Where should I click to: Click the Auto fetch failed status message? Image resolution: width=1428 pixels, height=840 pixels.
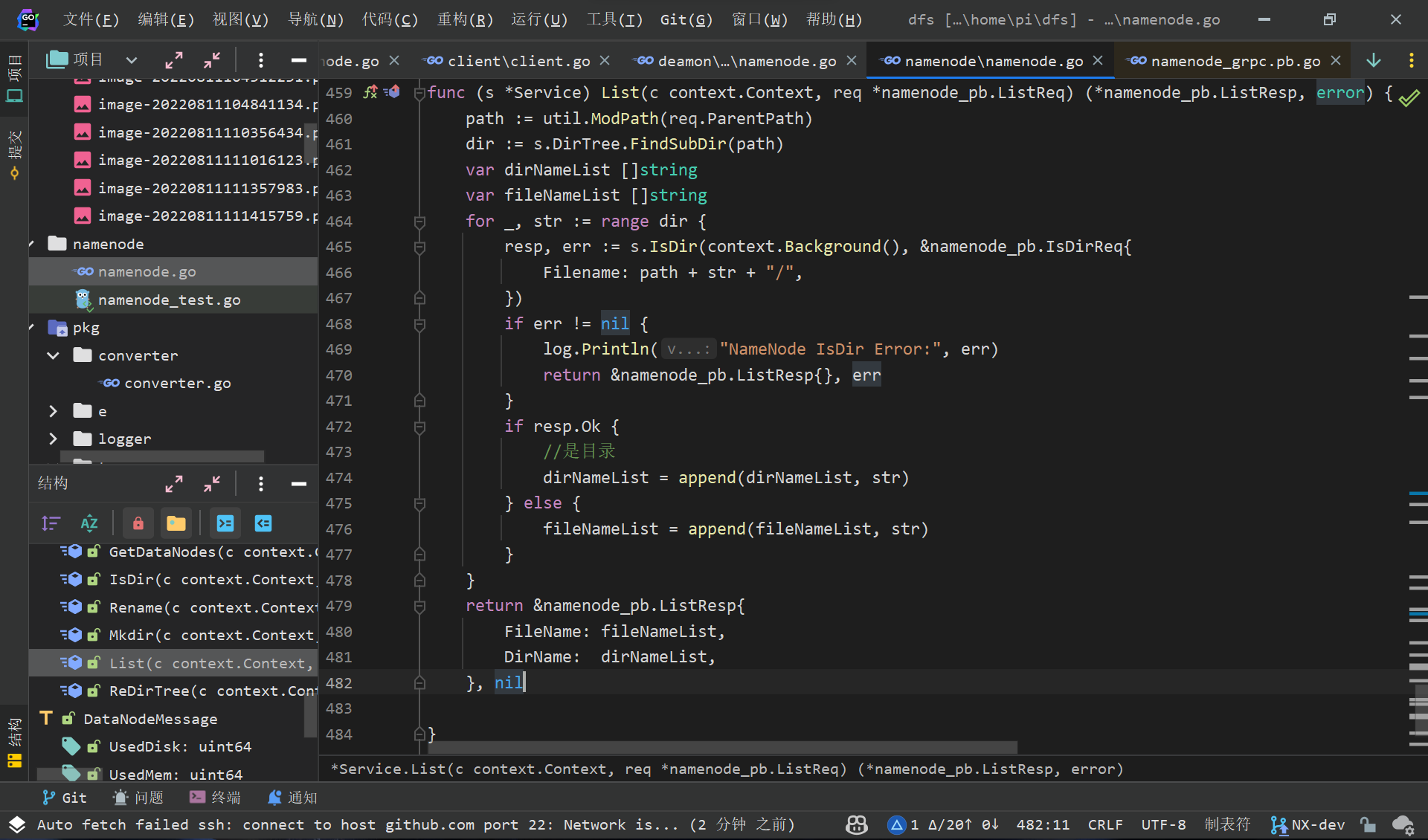coord(416,824)
